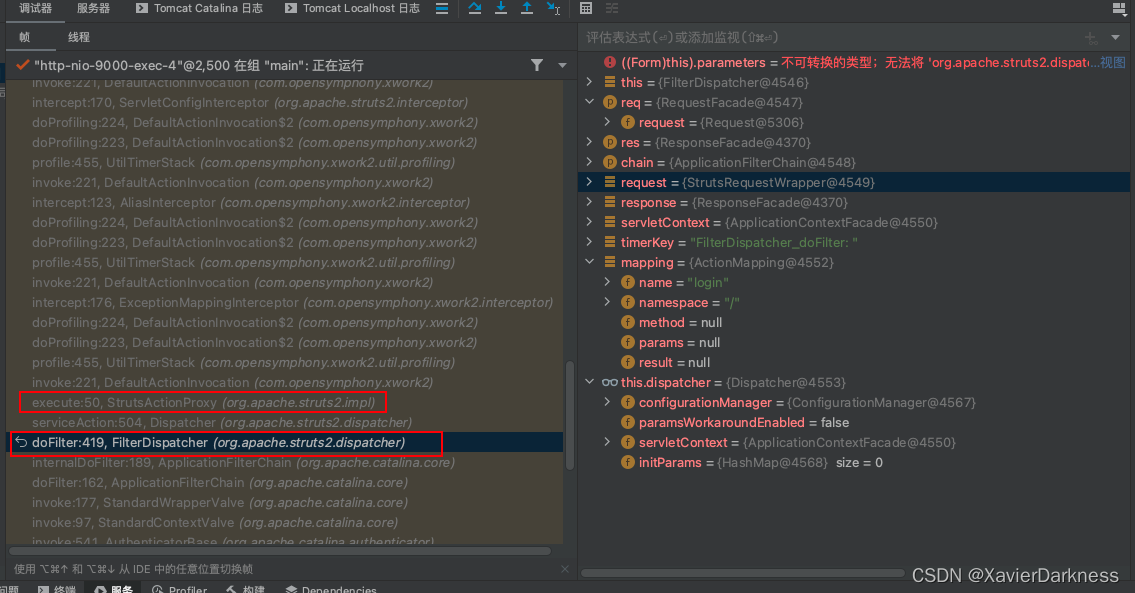Expand the namespace = "/" field
The image size is (1135, 593).
click(607, 303)
